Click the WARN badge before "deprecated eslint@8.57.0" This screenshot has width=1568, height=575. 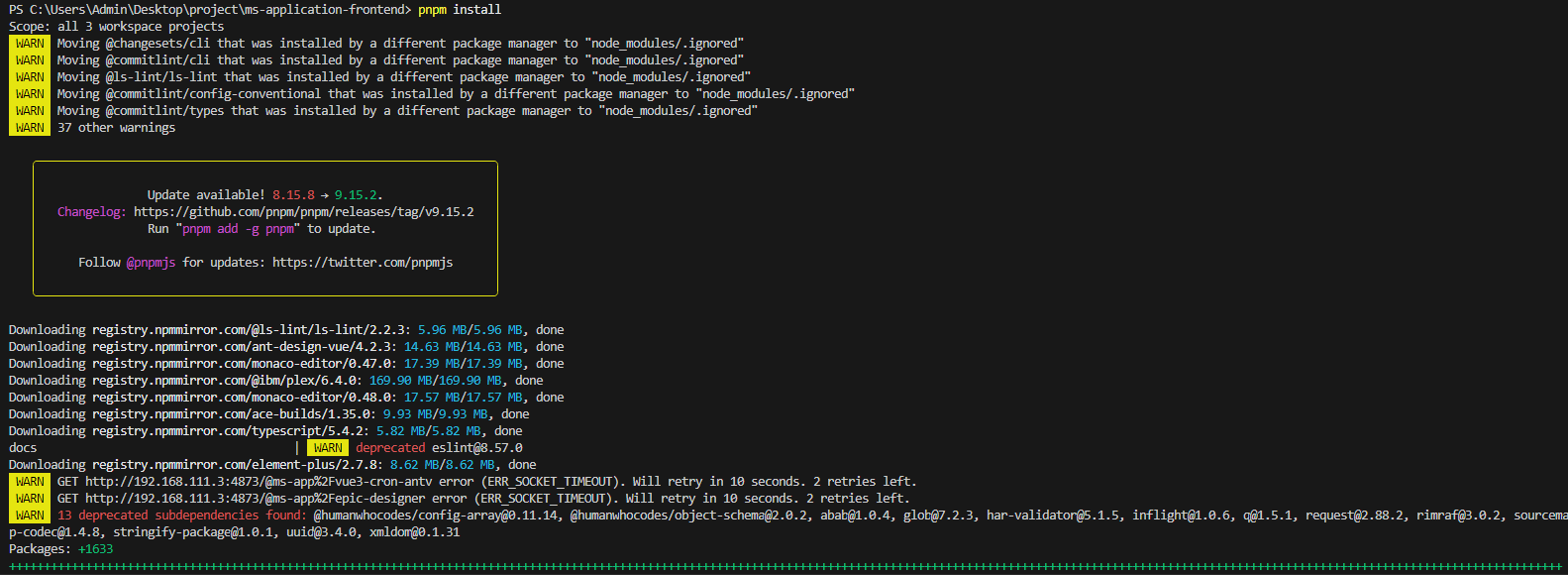[x=328, y=448]
